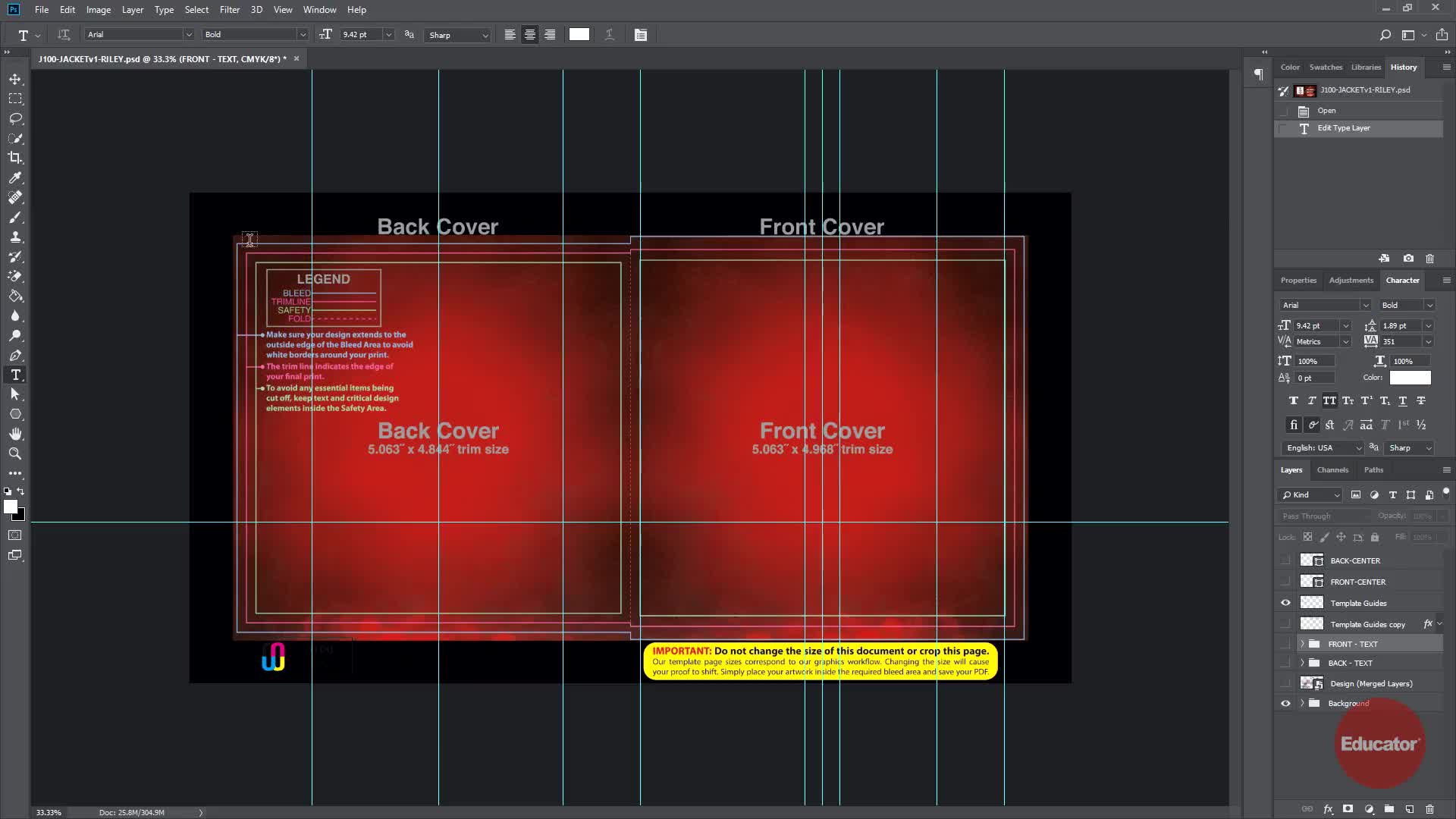Click center text alignment icon
1456x819 pixels.
[x=530, y=35]
